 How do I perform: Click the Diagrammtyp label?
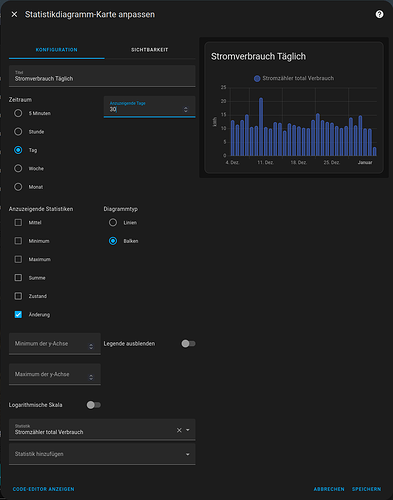point(121,209)
